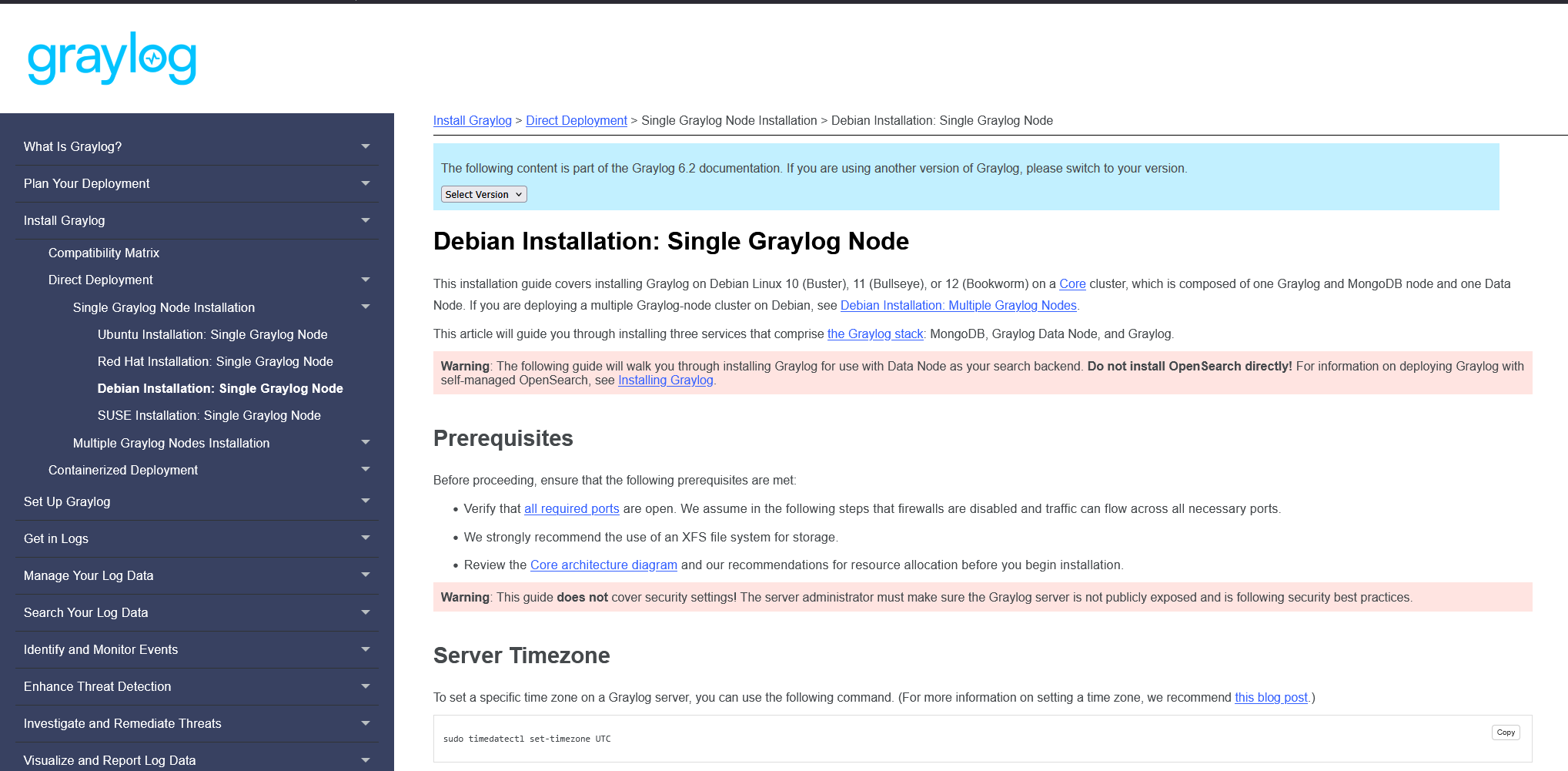Open Ubuntu Installation: Single Graylog Node
The height and width of the screenshot is (771, 1568).
pyautogui.click(x=212, y=334)
